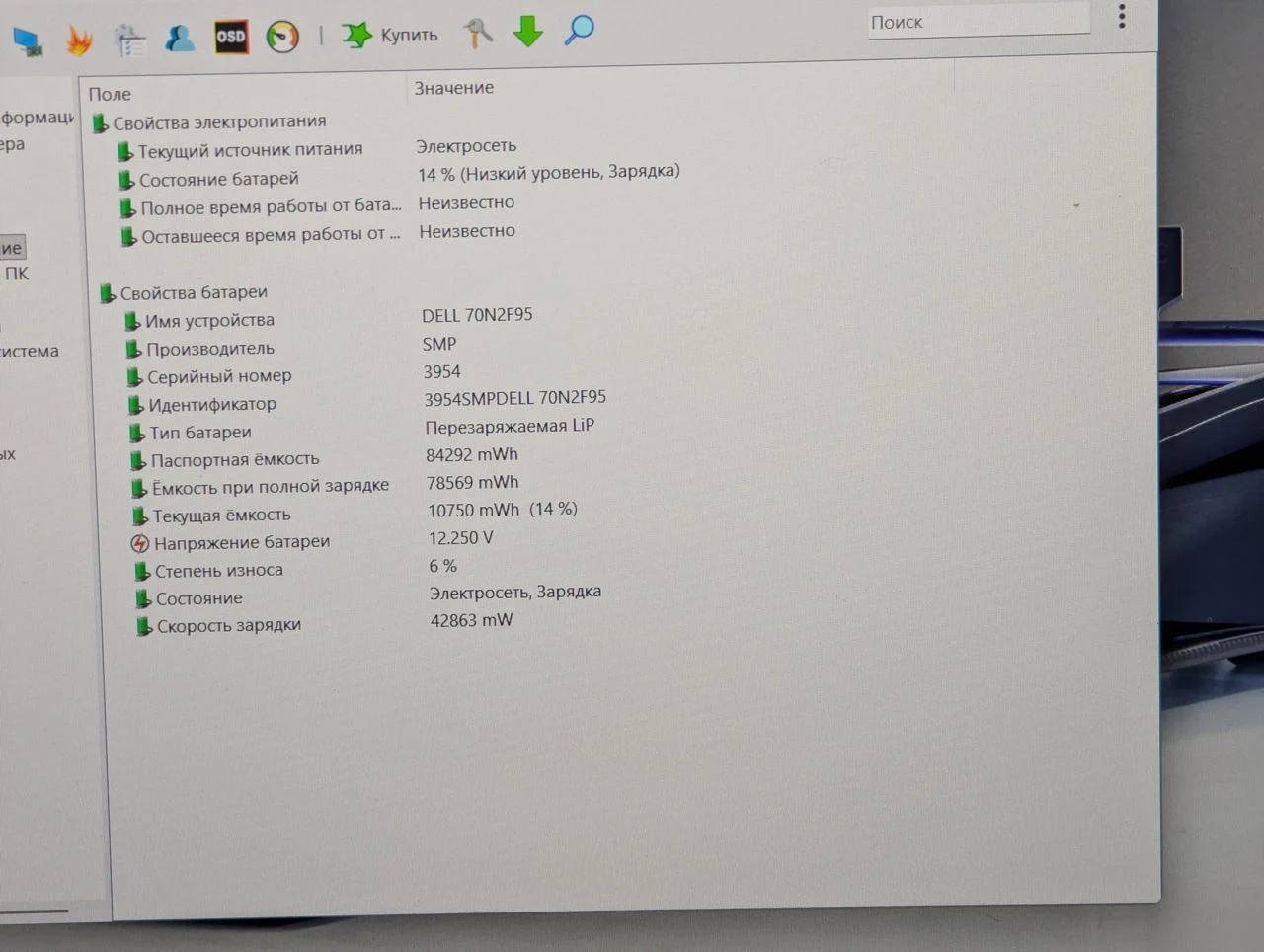The image size is (1264, 952).
Task: Click the value 42863 mW
Action: [472, 620]
